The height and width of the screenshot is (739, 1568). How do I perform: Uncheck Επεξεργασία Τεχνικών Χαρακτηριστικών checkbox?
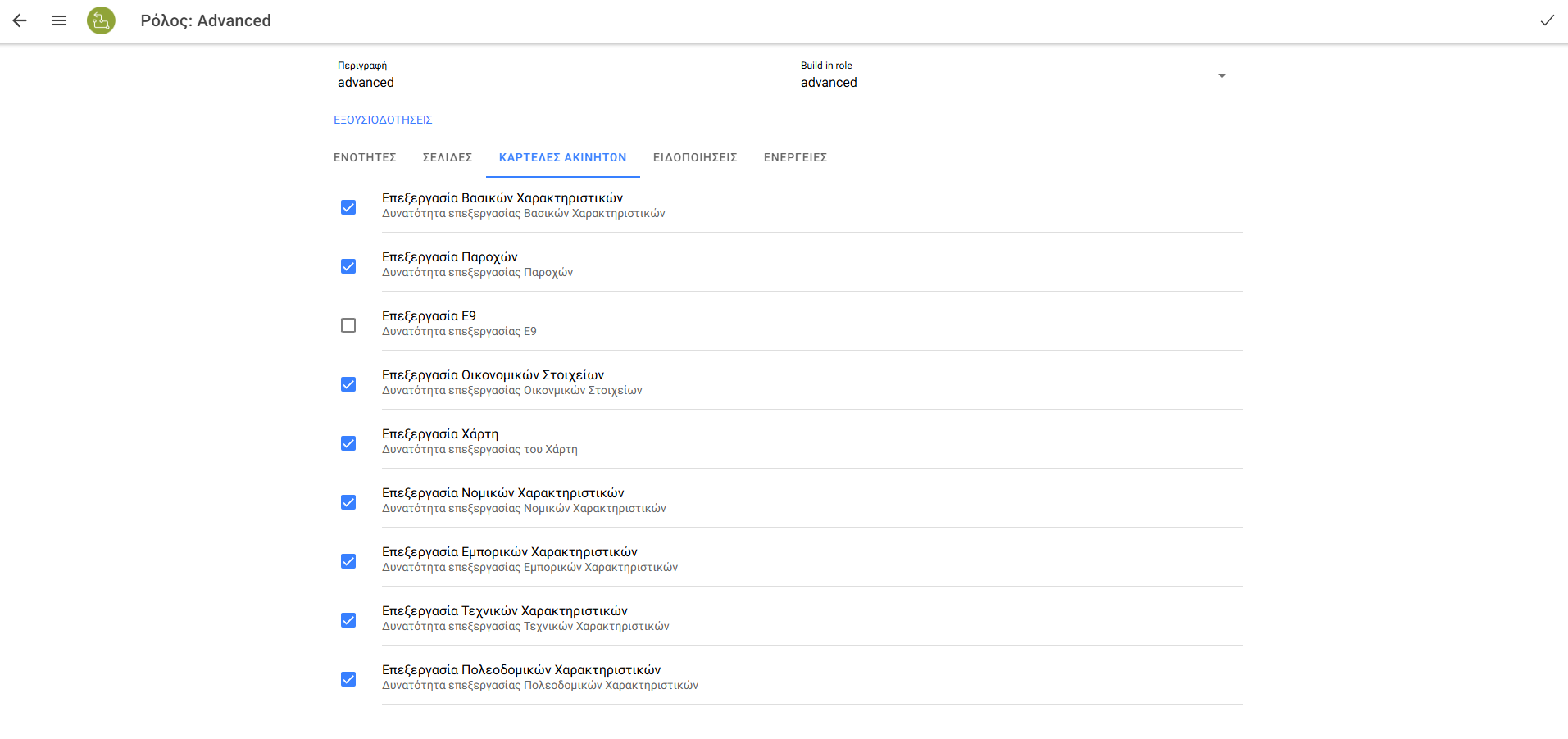click(348, 620)
